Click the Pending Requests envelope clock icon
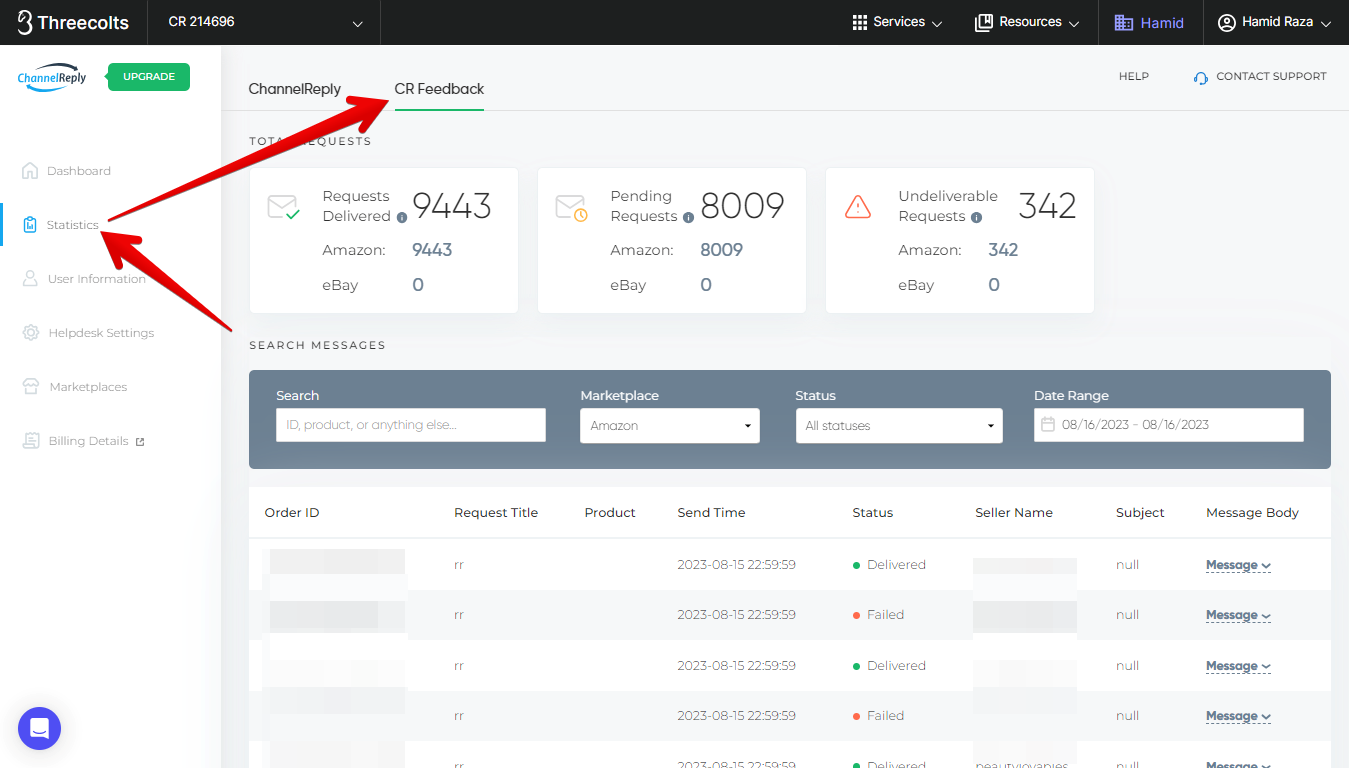This screenshot has width=1349, height=768. (571, 207)
